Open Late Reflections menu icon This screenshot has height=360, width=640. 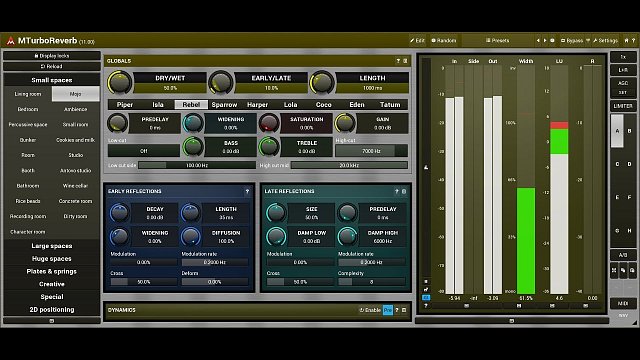[x=404, y=191]
